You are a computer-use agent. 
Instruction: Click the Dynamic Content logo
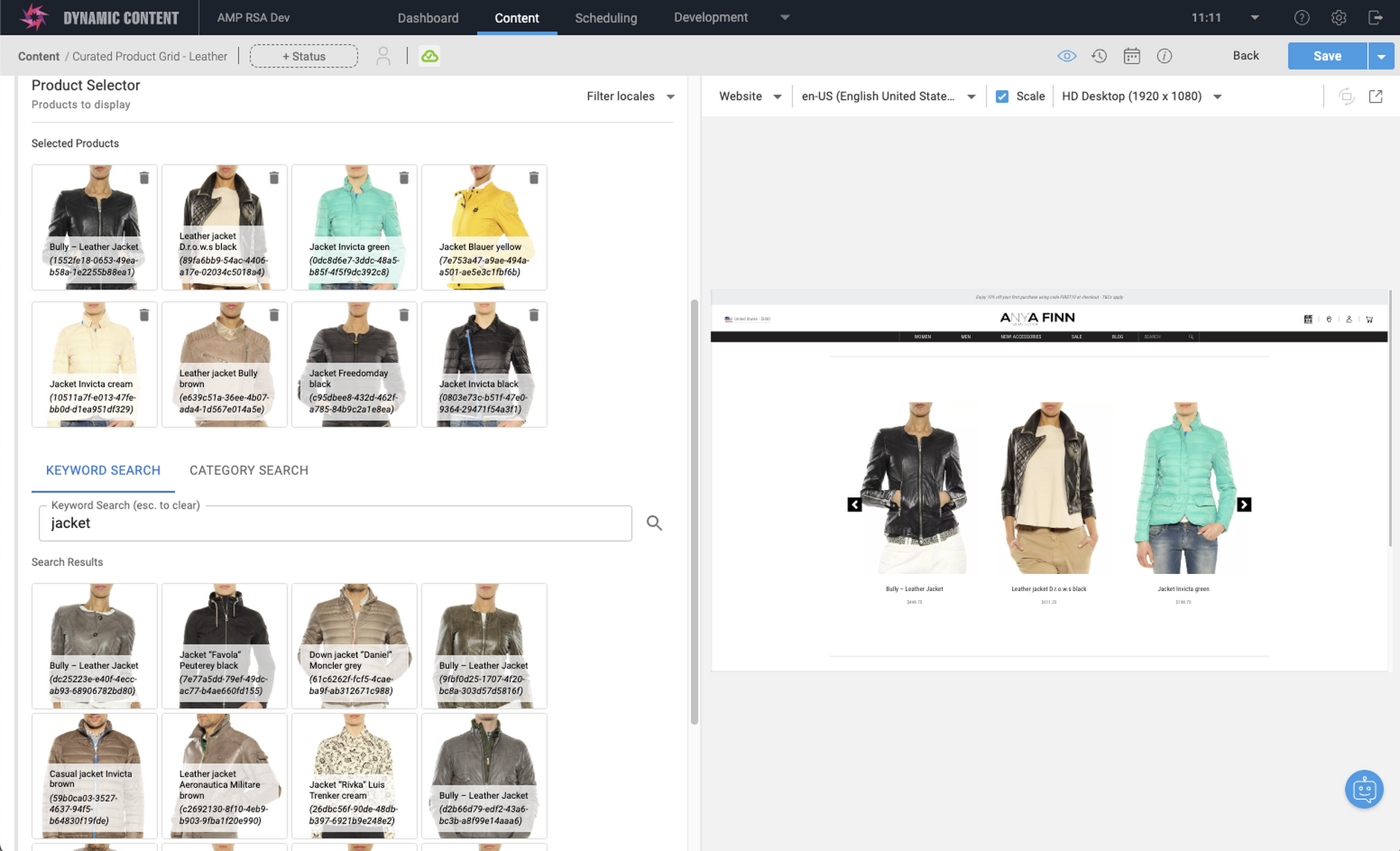(x=100, y=18)
